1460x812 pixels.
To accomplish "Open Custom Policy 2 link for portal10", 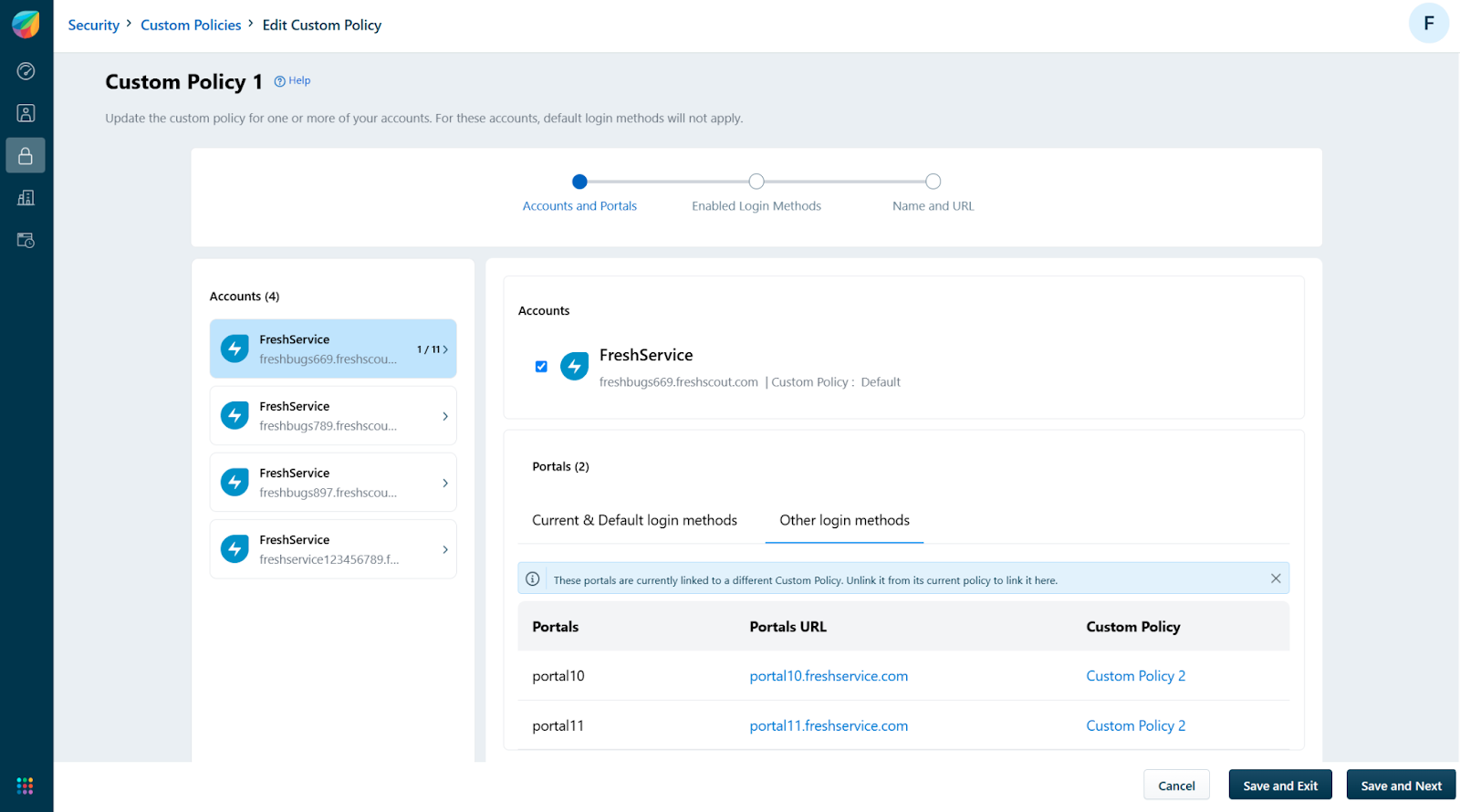I will click(1135, 676).
